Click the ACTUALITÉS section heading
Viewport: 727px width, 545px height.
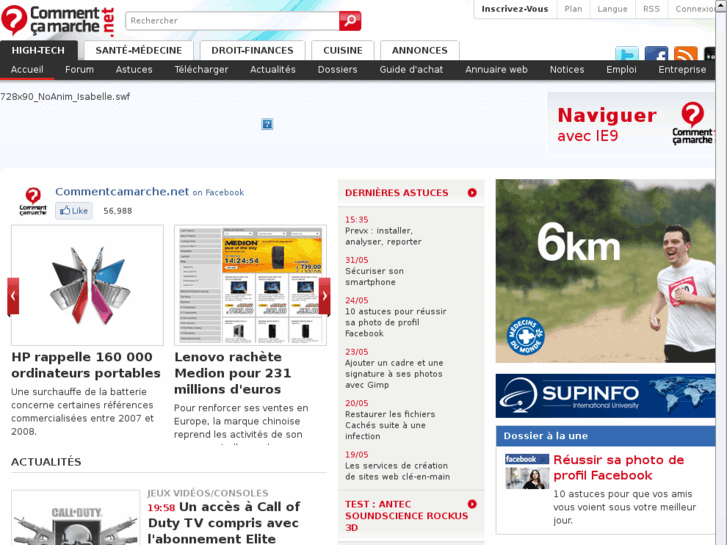[x=46, y=462]
